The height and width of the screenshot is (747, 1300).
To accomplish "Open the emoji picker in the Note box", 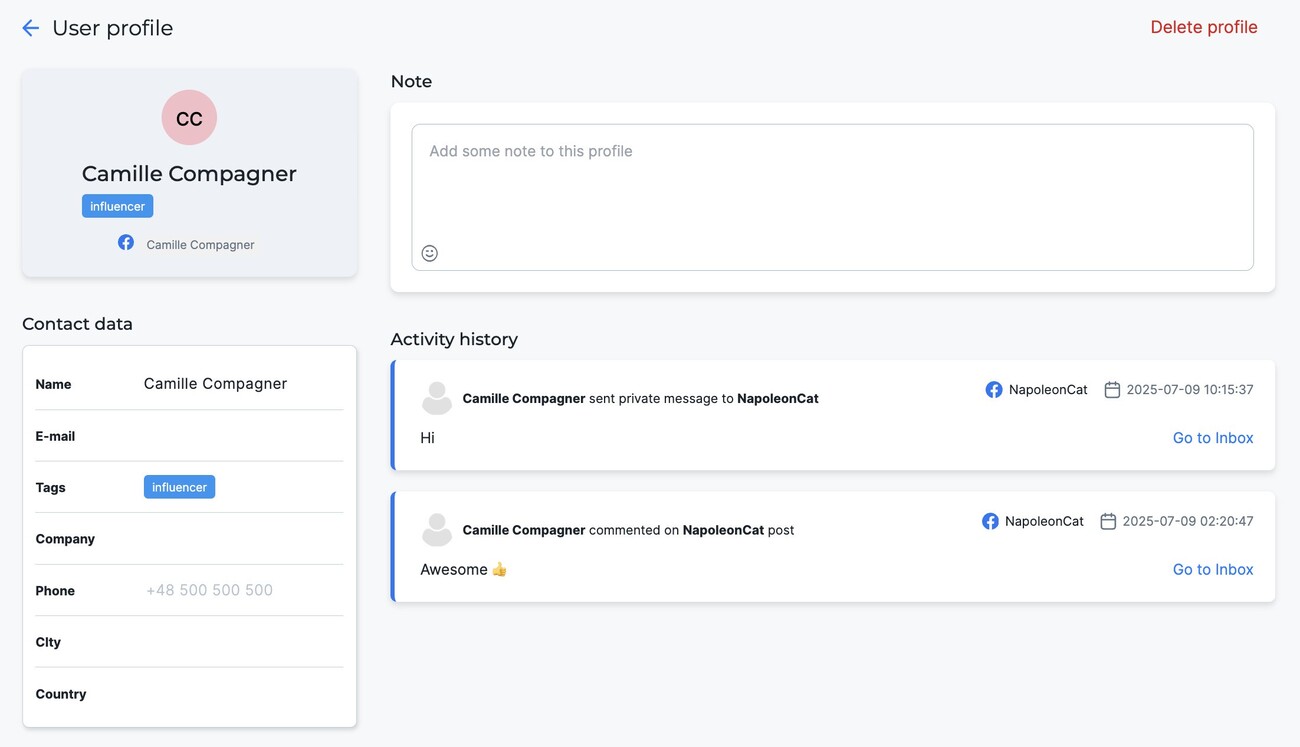I will 429,252.
